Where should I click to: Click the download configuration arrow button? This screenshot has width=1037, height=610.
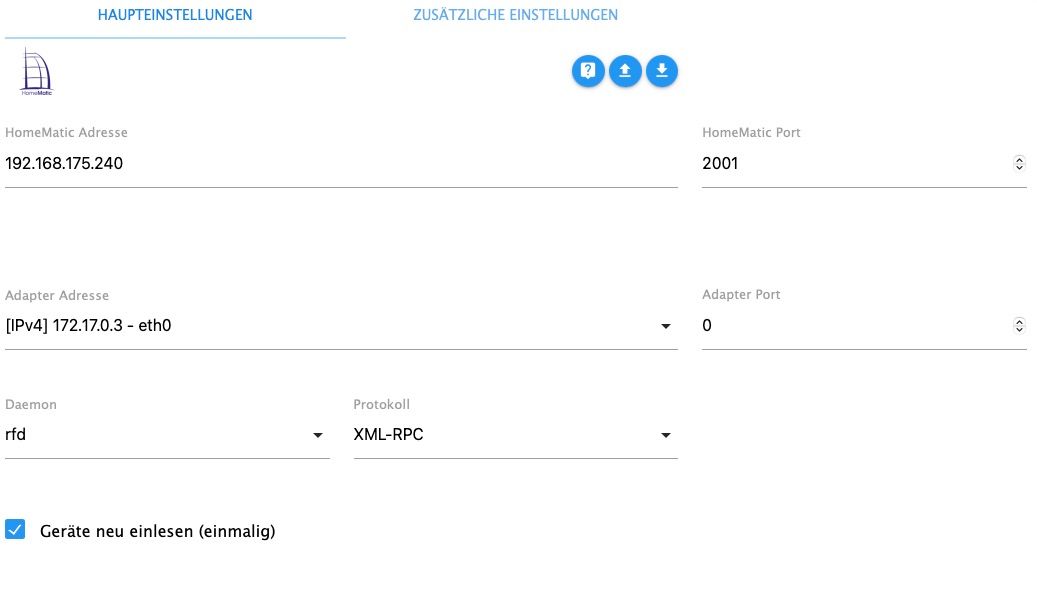click(x=662, y=71)
